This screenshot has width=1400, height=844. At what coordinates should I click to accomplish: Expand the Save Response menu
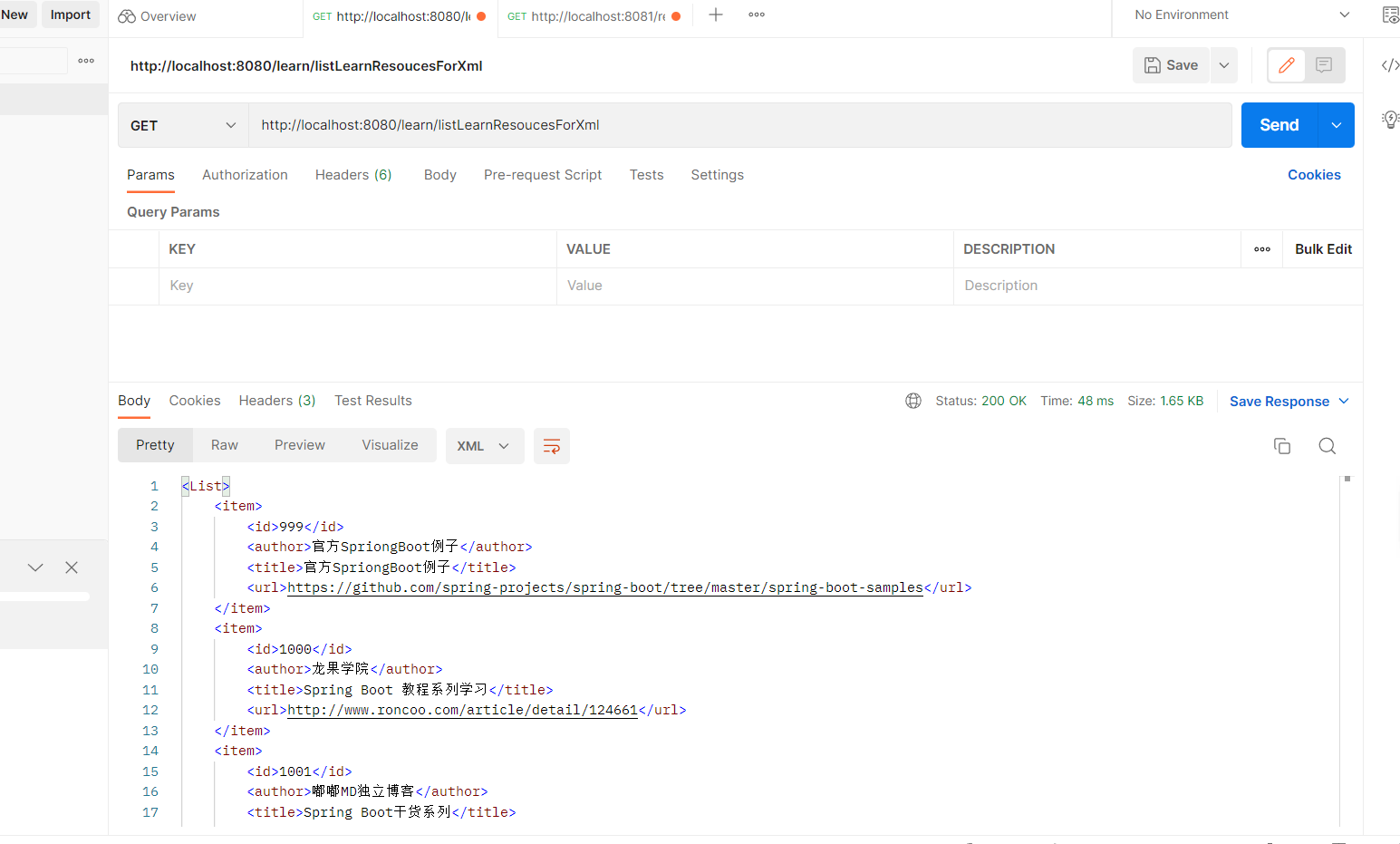1289,402
